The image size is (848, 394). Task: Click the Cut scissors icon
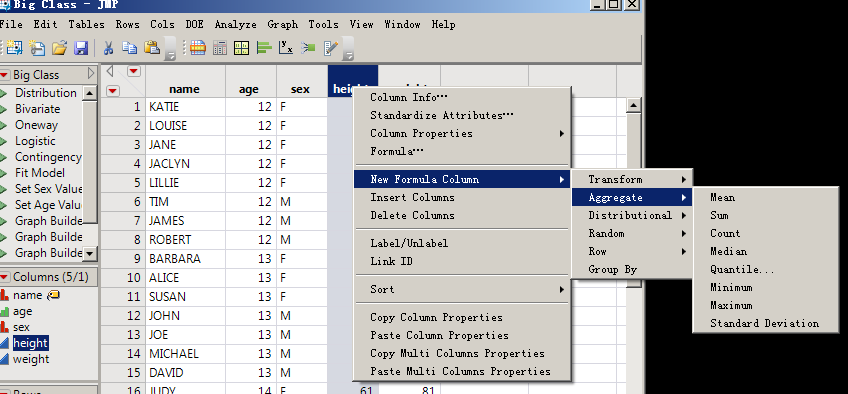coord(108,48)
